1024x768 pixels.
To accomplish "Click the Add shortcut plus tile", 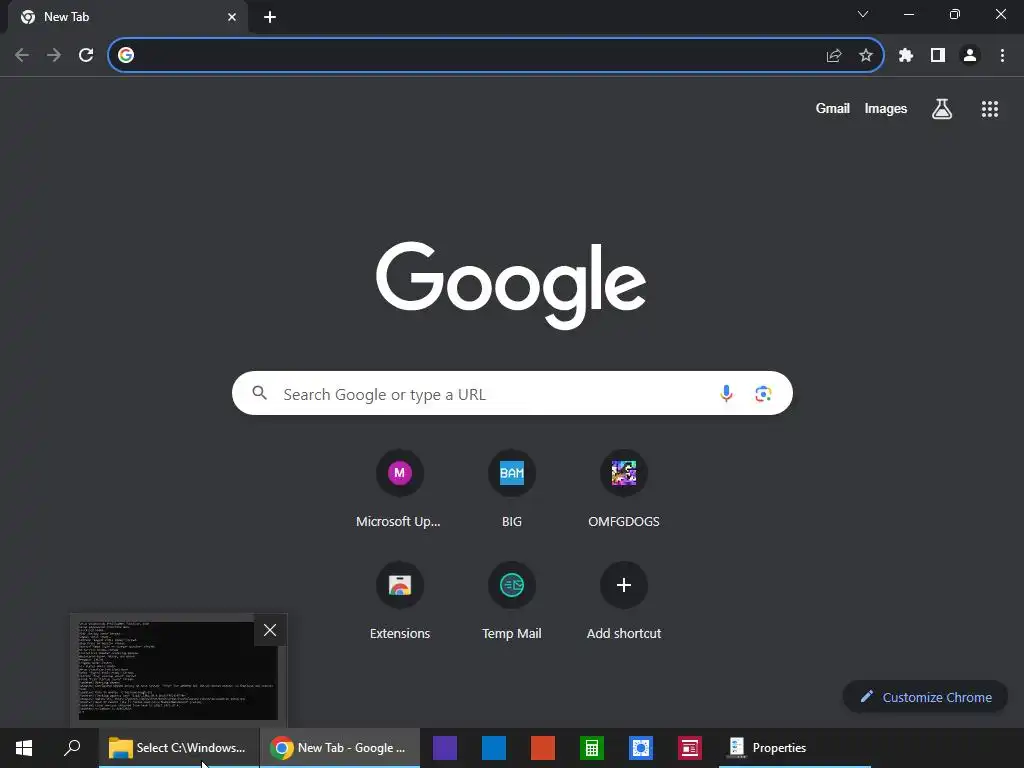I will pos(624,601).
